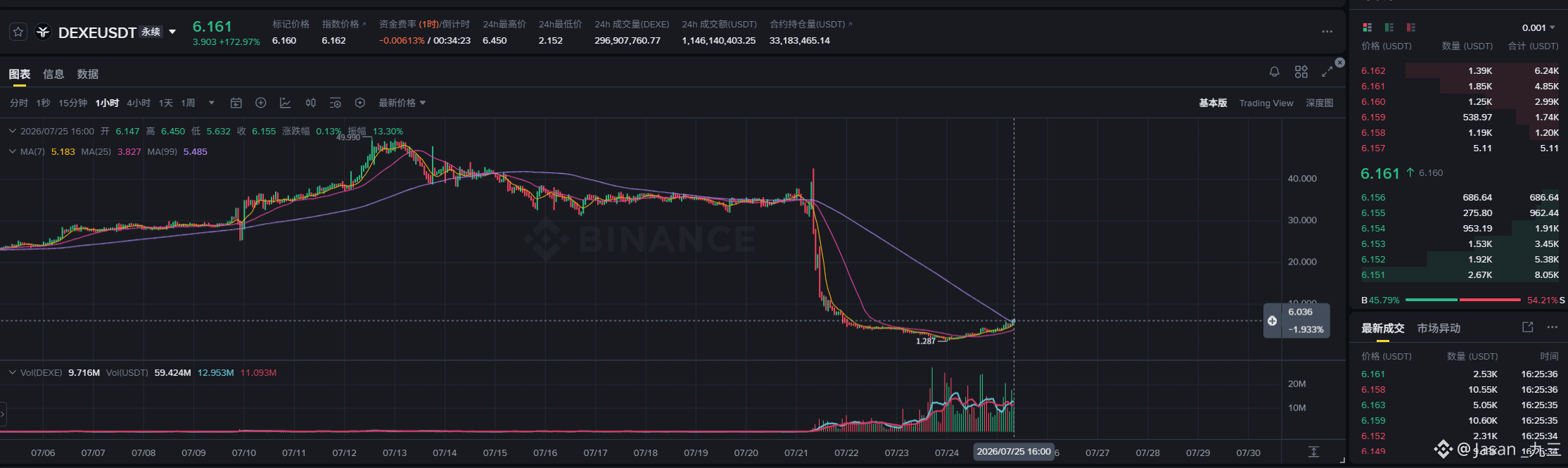Expand the collapsed left side panel arrow
The image size is (1568, 468).
[3, 415]
